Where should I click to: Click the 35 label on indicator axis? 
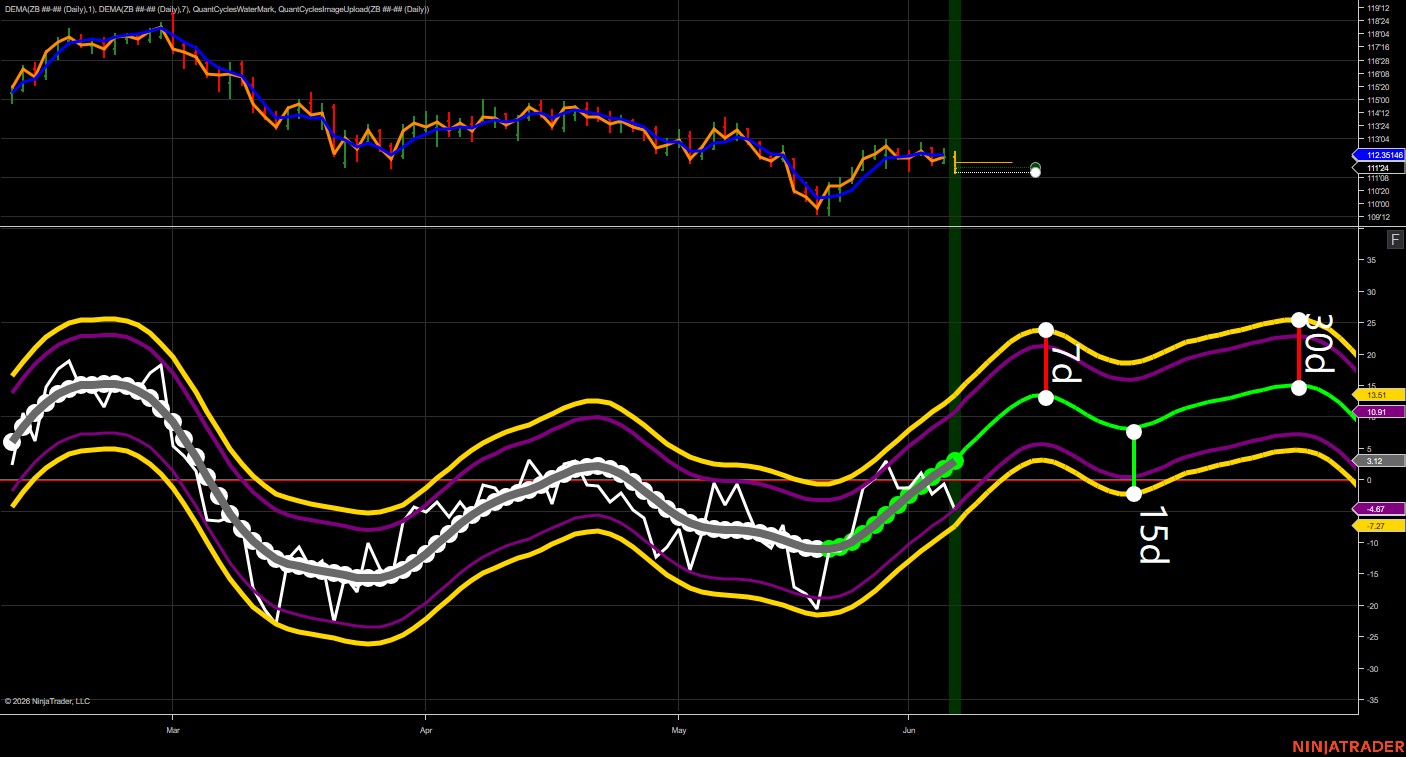tap(1371, 260)
